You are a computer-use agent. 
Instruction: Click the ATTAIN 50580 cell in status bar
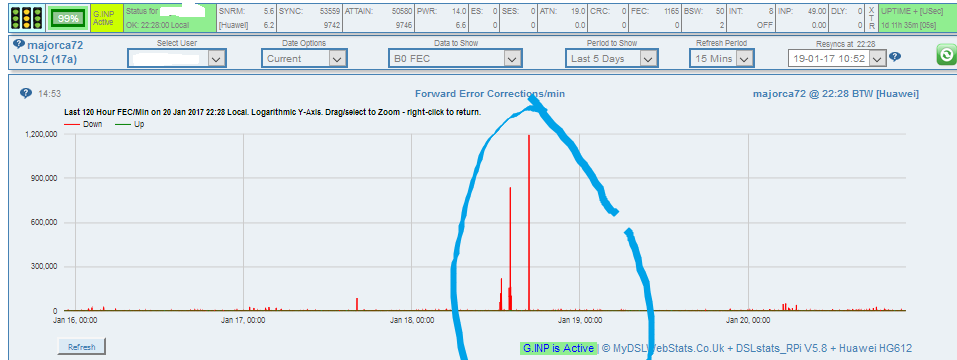[x=378, y=18]
